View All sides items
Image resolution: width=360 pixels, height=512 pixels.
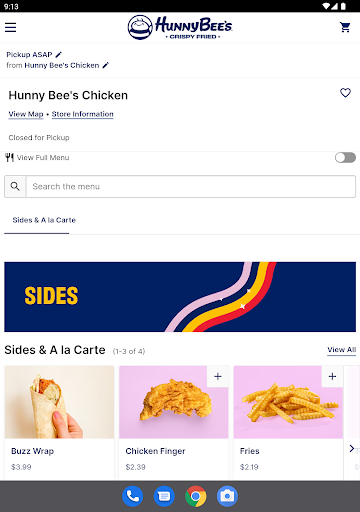pos(342,350)
